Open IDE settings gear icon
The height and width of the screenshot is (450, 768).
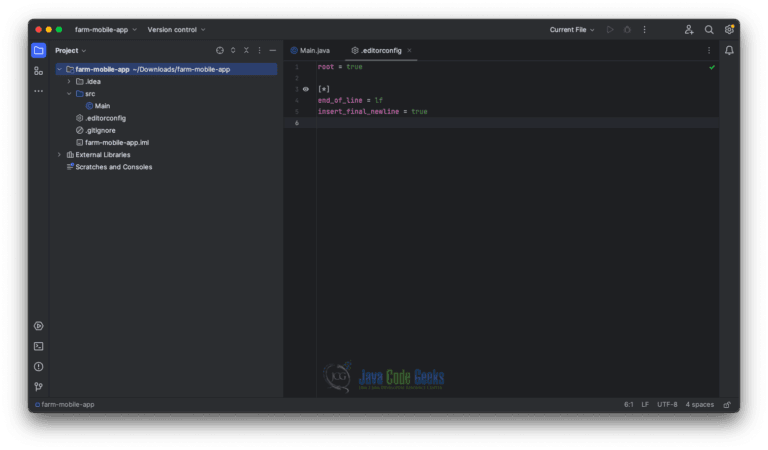tap(729, 30)
